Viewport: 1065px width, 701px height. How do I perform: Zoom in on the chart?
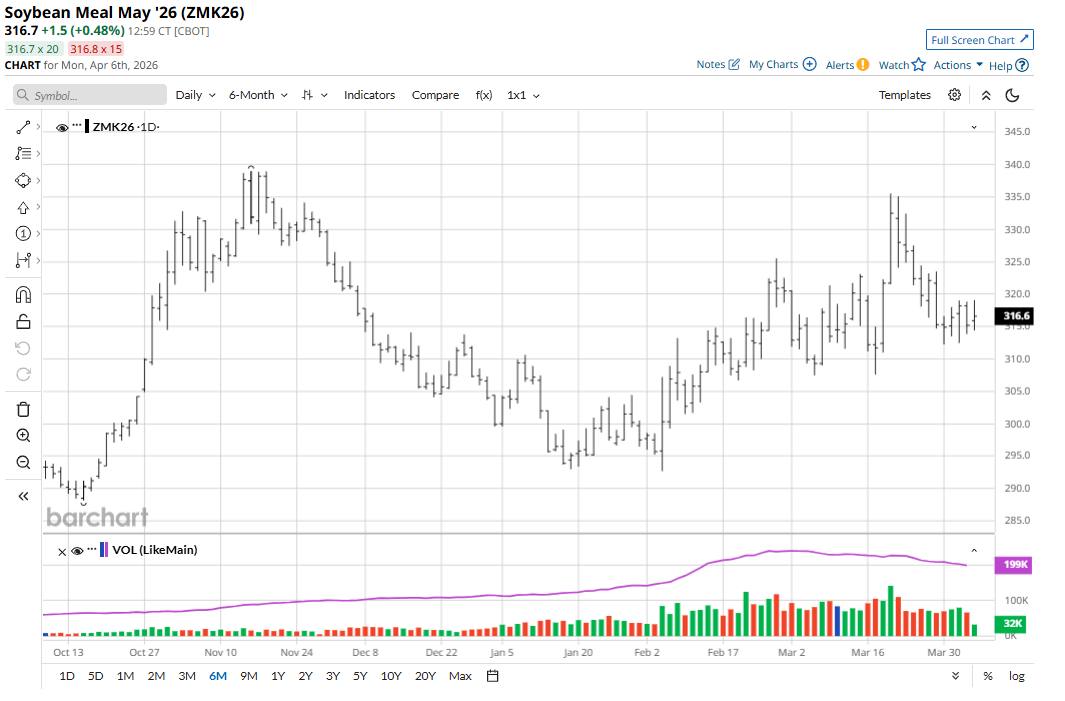pos(23,436)
